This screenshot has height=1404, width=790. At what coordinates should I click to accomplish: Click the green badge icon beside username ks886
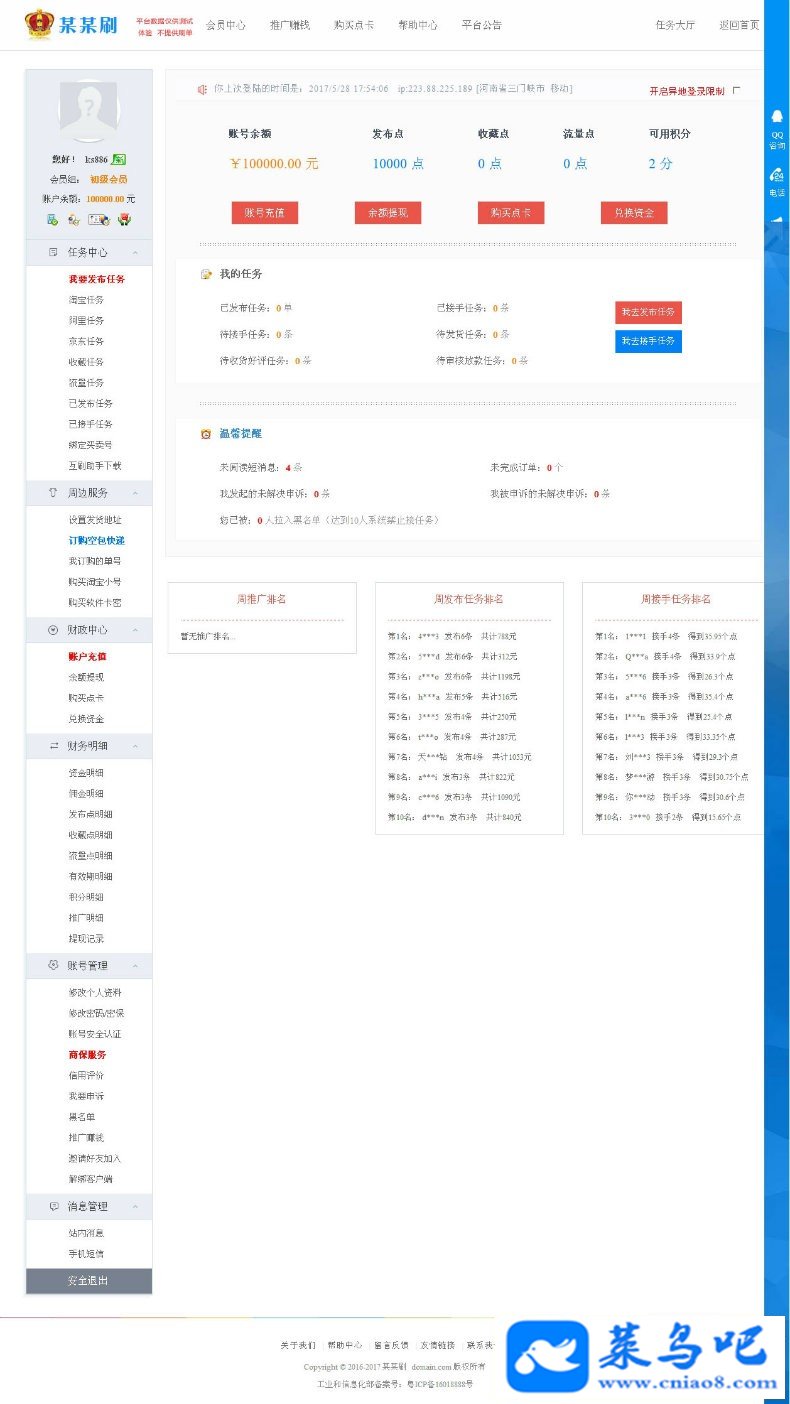(x=118, y=160)
